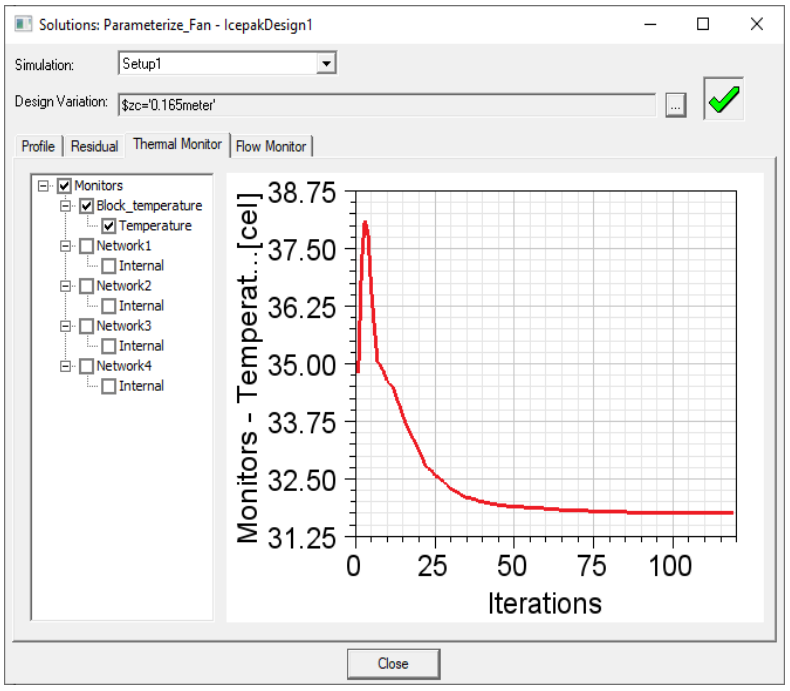Screen dimensions: 790x691
Task: Click the Monitors - Temperature axis title
Action: (x=248, y=368)
